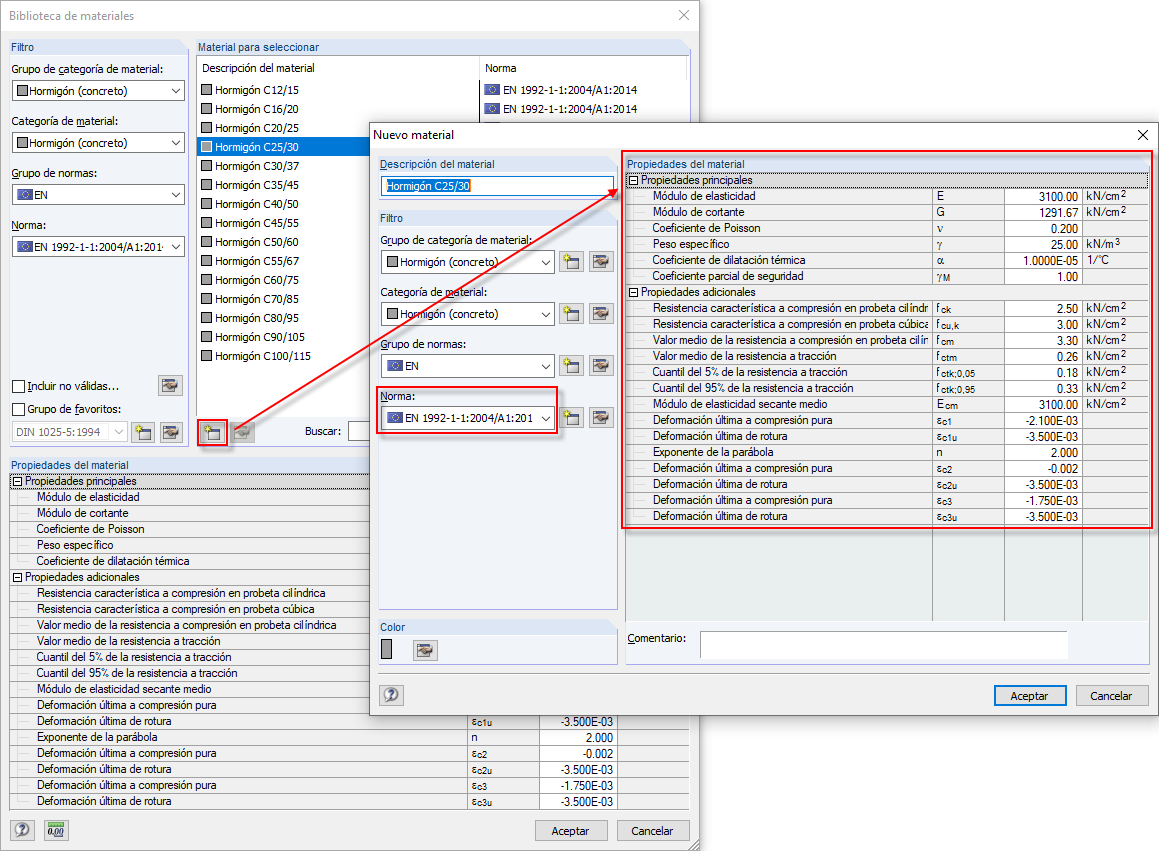Image resolution: width=1159 pixels, height=851 pixels.
Task: Edit material category group icon in Nuevo material
Action: pos(601,262)
